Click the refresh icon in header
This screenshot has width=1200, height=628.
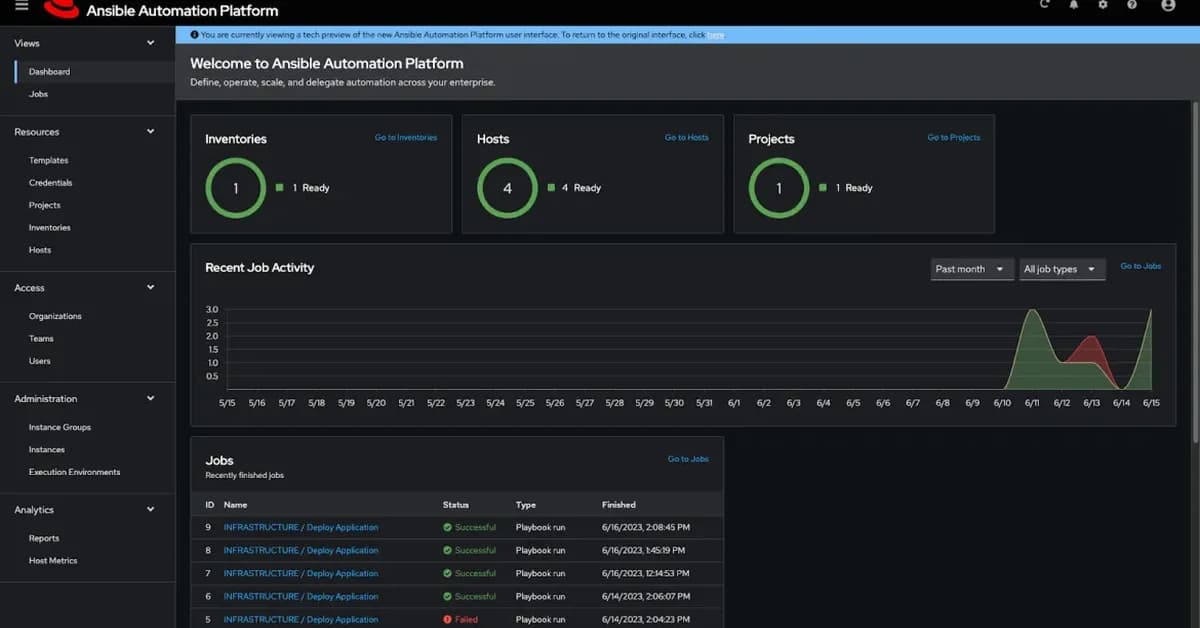[1045, 5]
